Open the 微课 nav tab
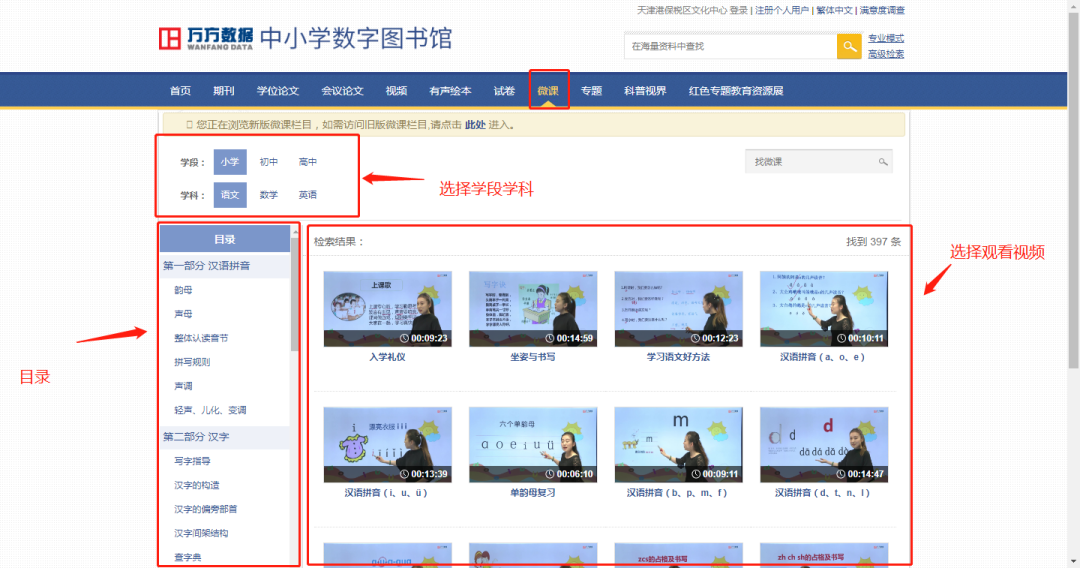 pos(548,91)
